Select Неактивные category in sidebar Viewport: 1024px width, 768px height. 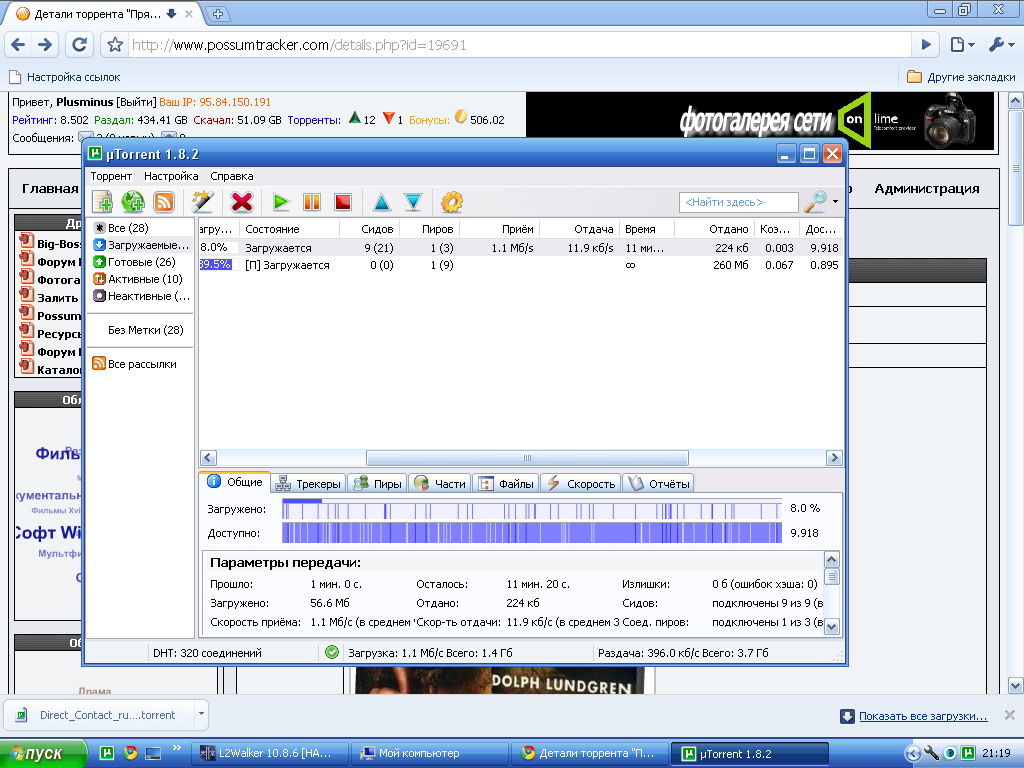[142, 296]
